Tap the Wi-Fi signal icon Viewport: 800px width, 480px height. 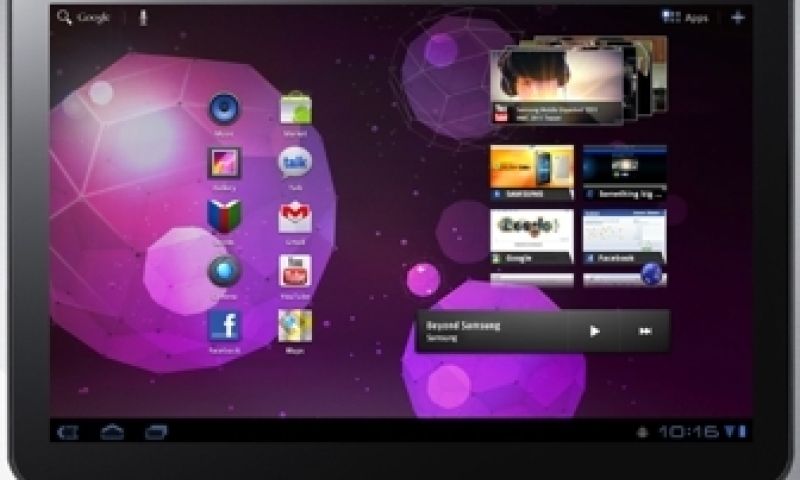(x=730, y=432)
